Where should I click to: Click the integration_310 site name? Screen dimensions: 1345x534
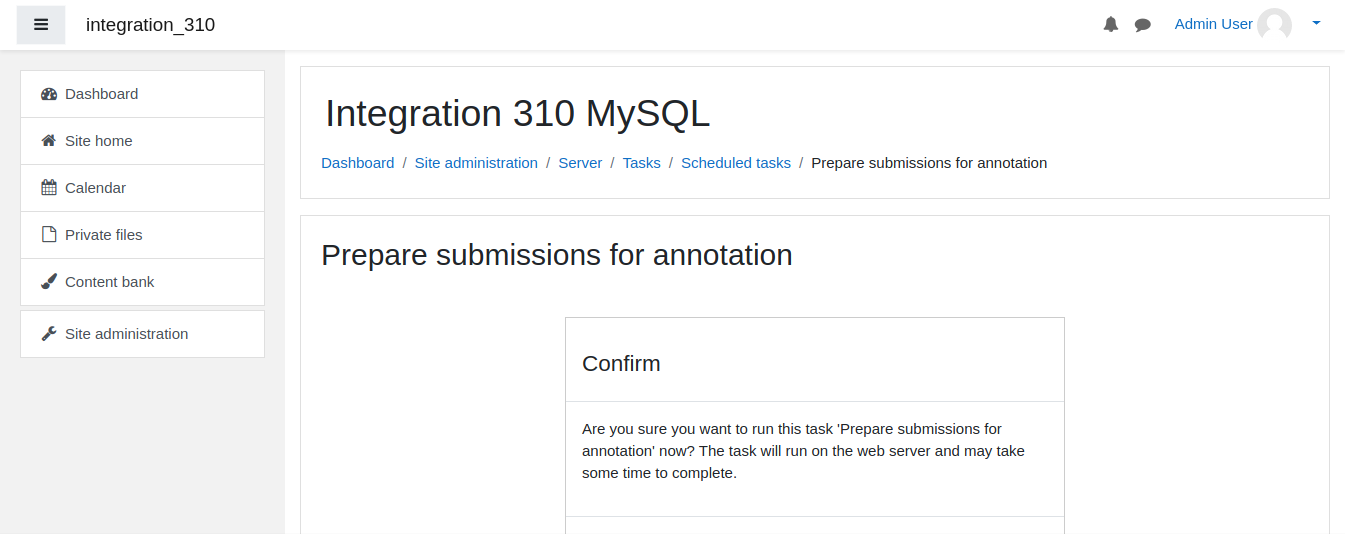(150, 25)
